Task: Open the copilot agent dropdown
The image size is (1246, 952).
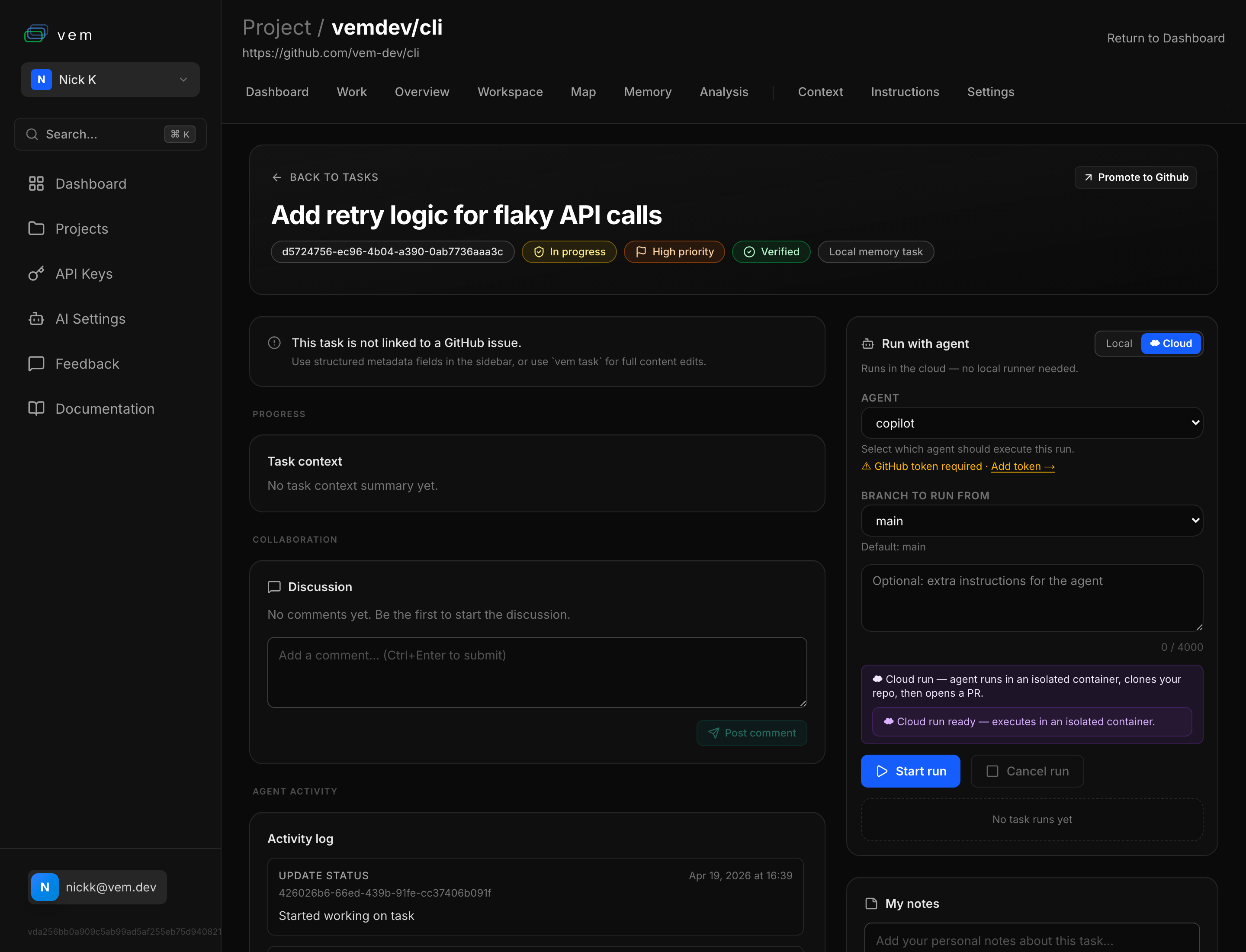Action: pyautogui.click(x=1031, y=423)
